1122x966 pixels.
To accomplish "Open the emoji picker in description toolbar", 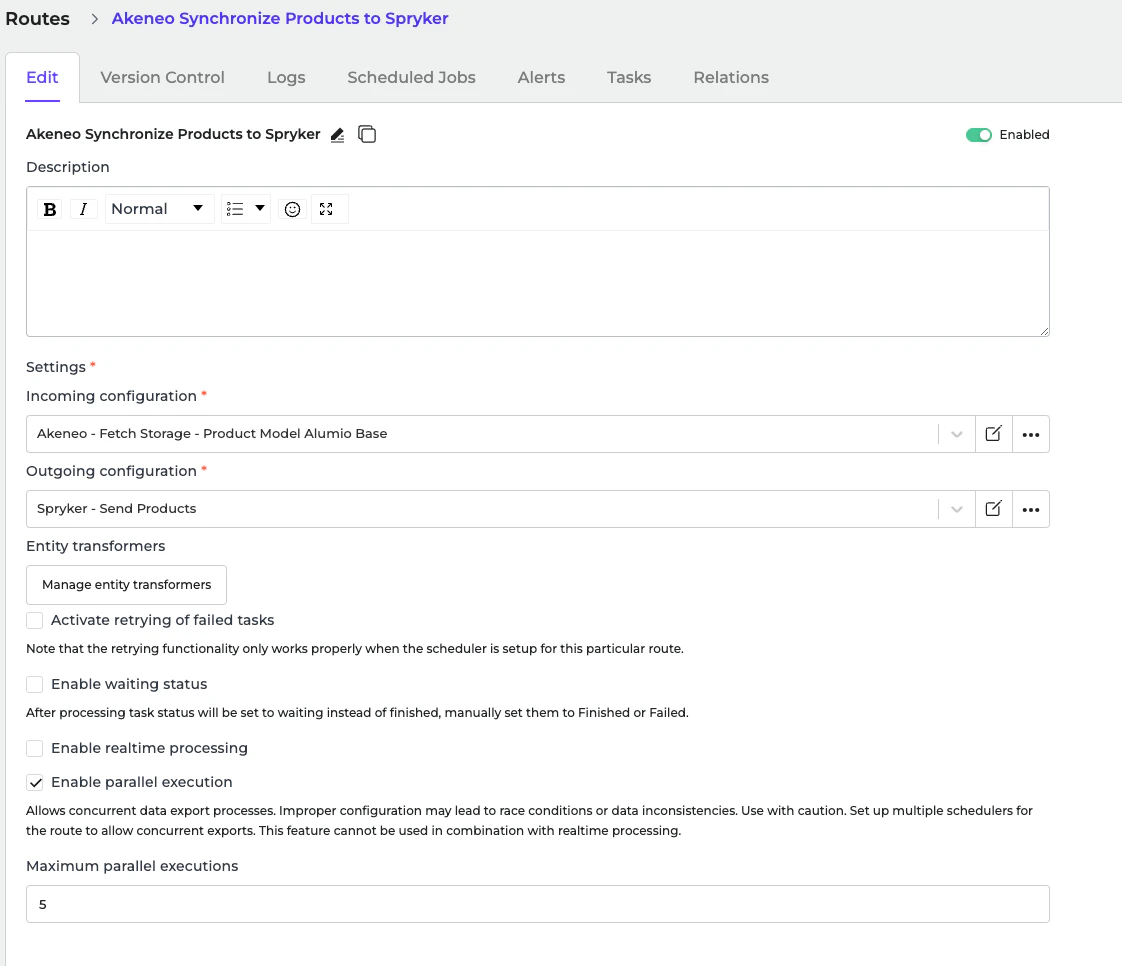I will pos(292,209).
